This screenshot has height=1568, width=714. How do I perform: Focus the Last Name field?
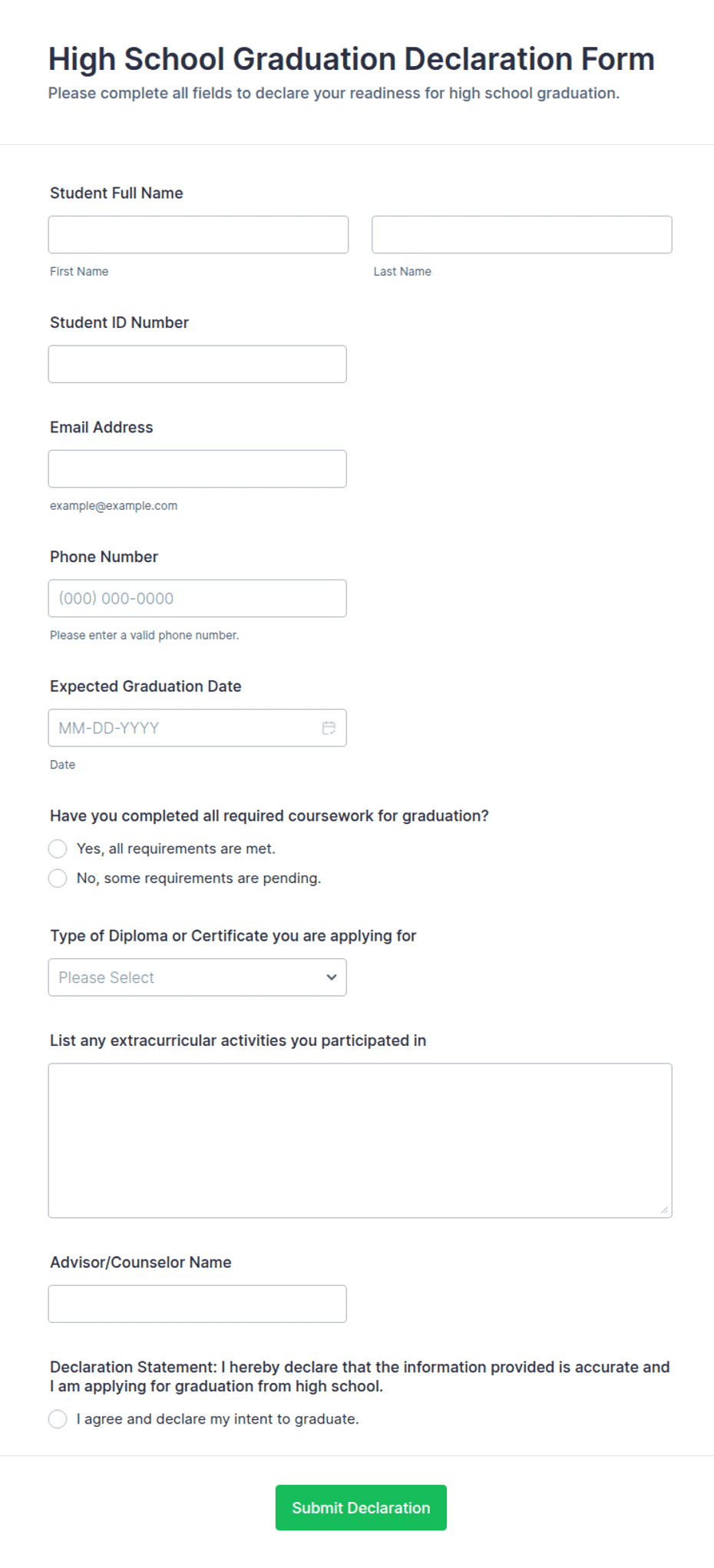point(522,234)
